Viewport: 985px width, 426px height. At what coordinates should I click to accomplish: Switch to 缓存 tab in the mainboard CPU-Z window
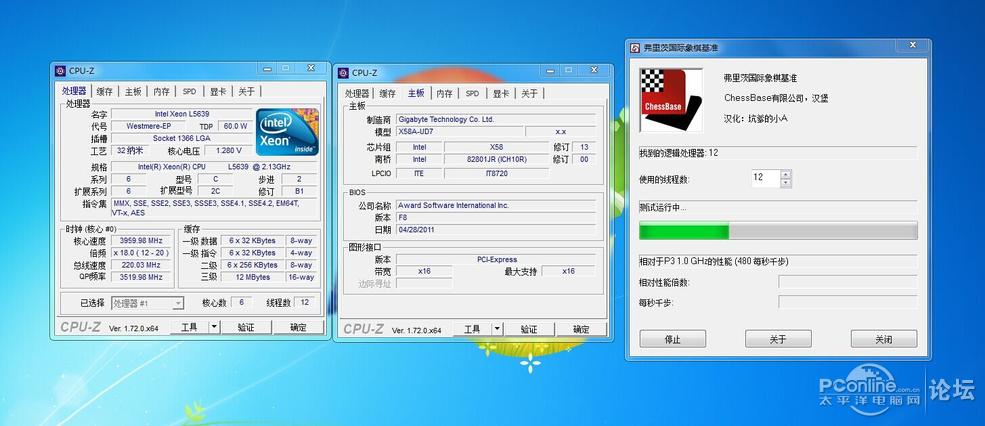388,93
